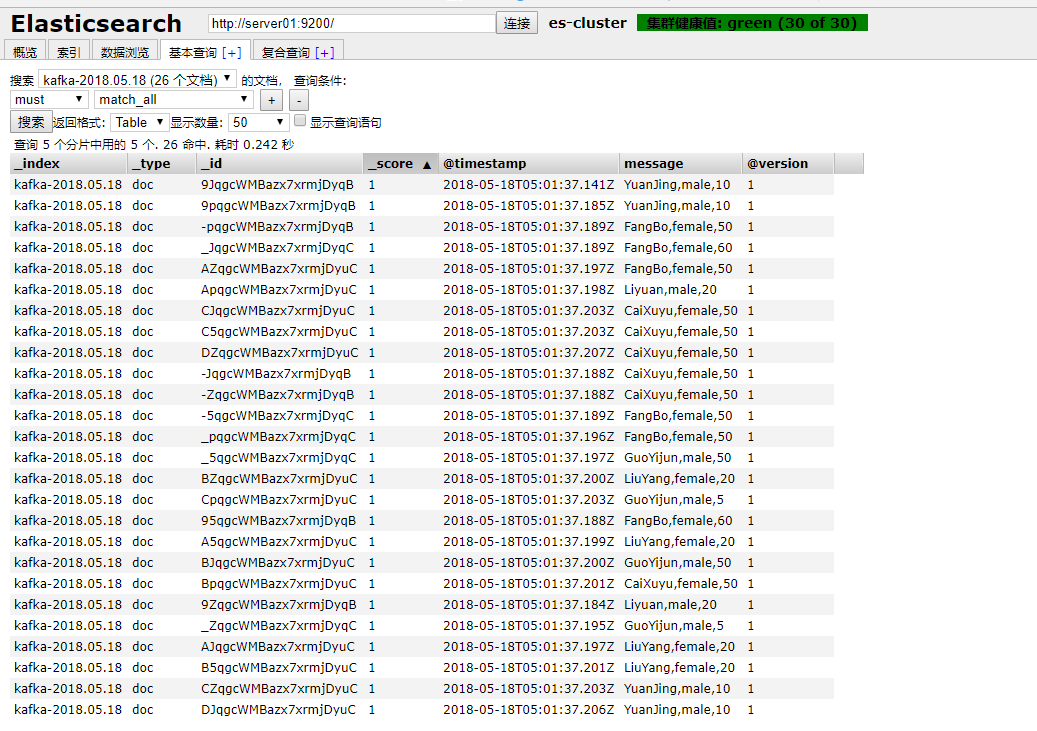Click id DJqgcWMBazx7xrmjDyuC

pos(278,710)
